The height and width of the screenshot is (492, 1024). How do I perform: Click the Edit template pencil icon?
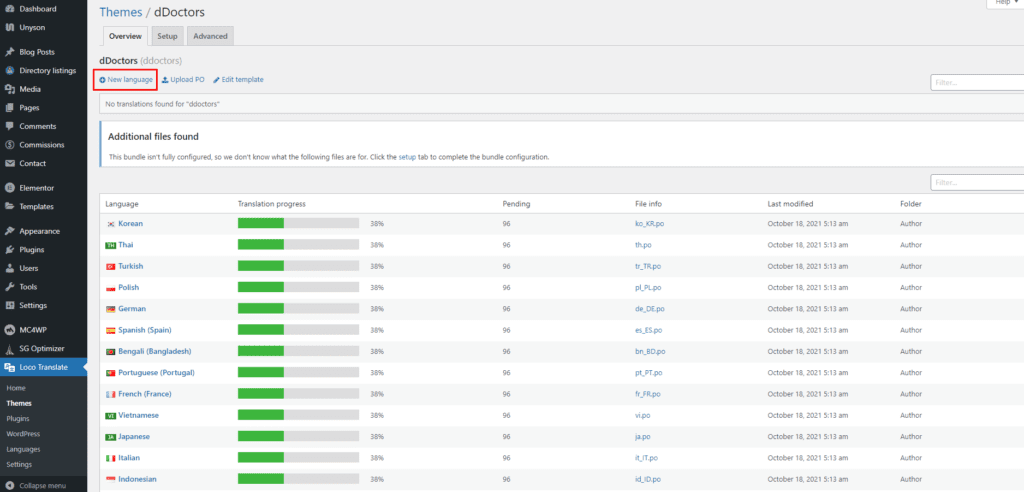tap(216, 80)
